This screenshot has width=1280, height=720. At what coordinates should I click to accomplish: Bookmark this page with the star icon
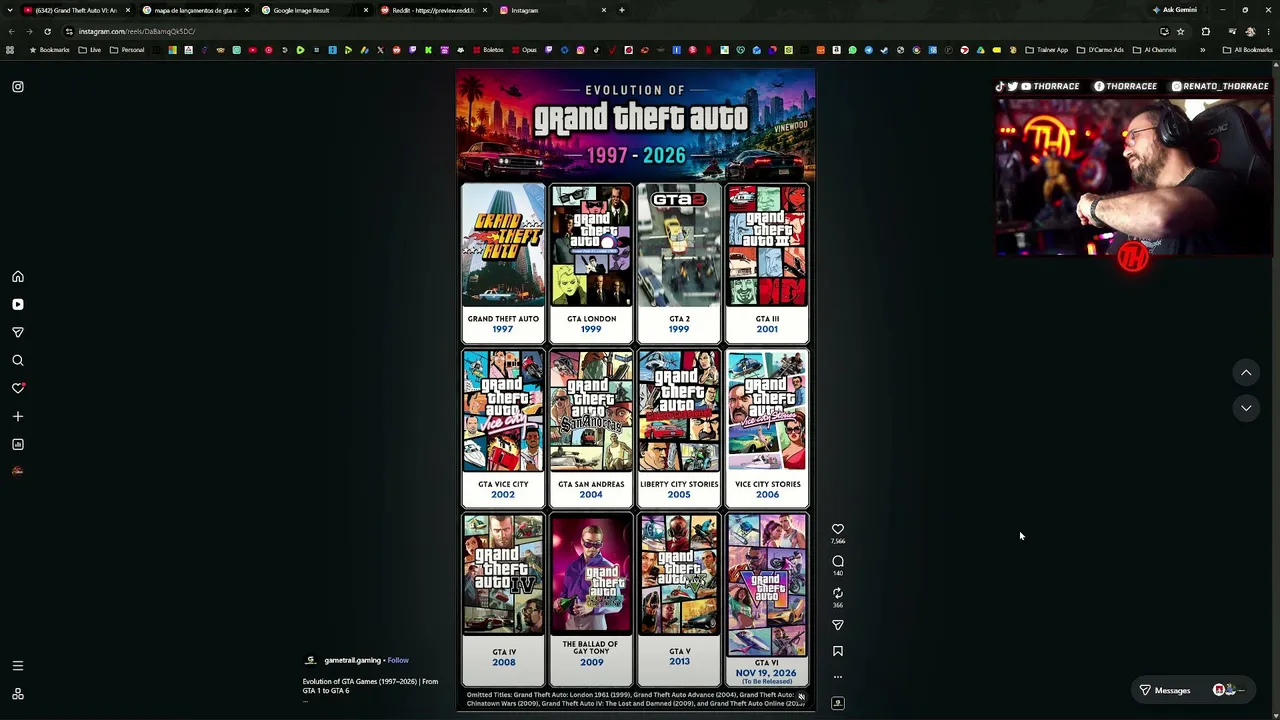[x=1180, y=31]
